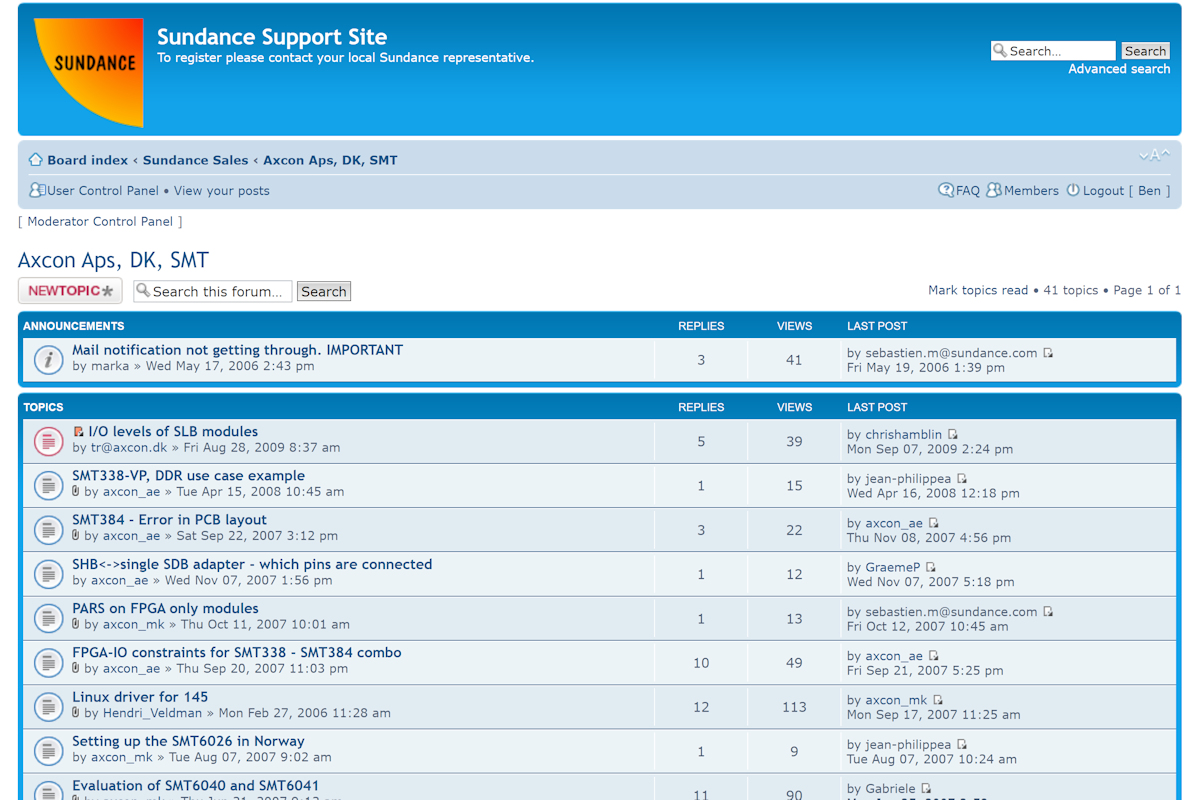Click the header Search button

tap(1145, 51)
